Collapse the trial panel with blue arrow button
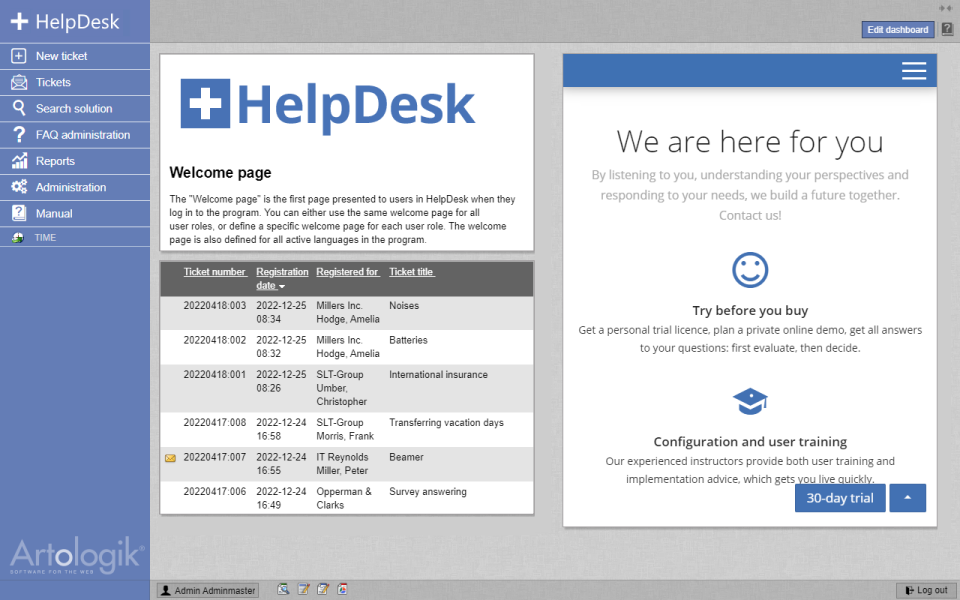Image resolution: width=960 pixels, height=600 pixels. click(907, 497)
